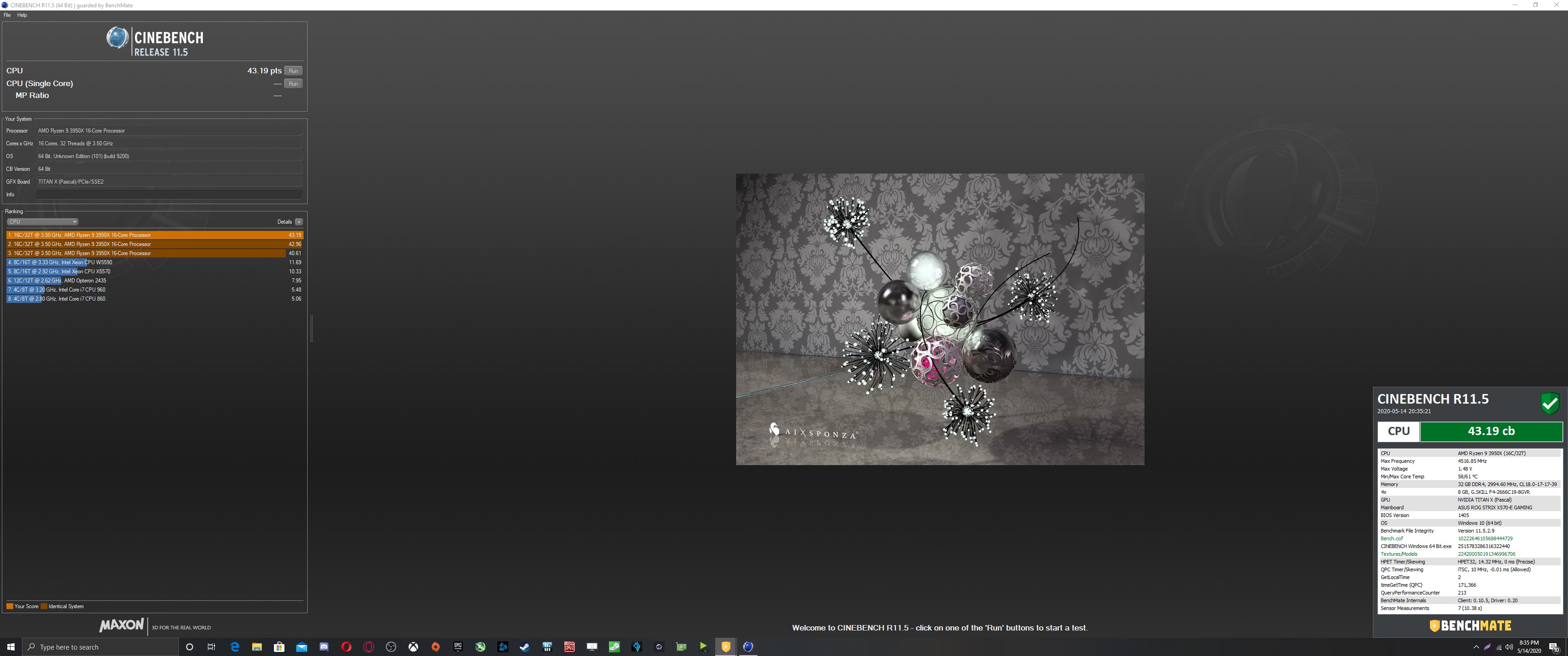Open the red filled Opera browser icon
The image size is (1568, 656).
[346, 647]
